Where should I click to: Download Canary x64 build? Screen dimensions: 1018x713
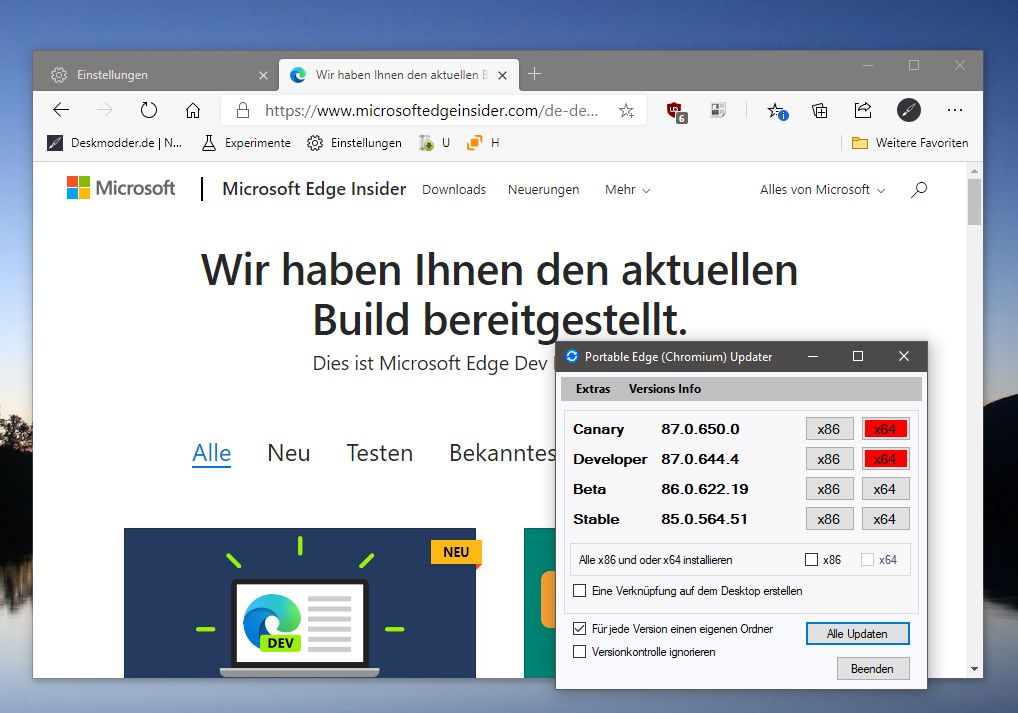[x=885, y=429]
